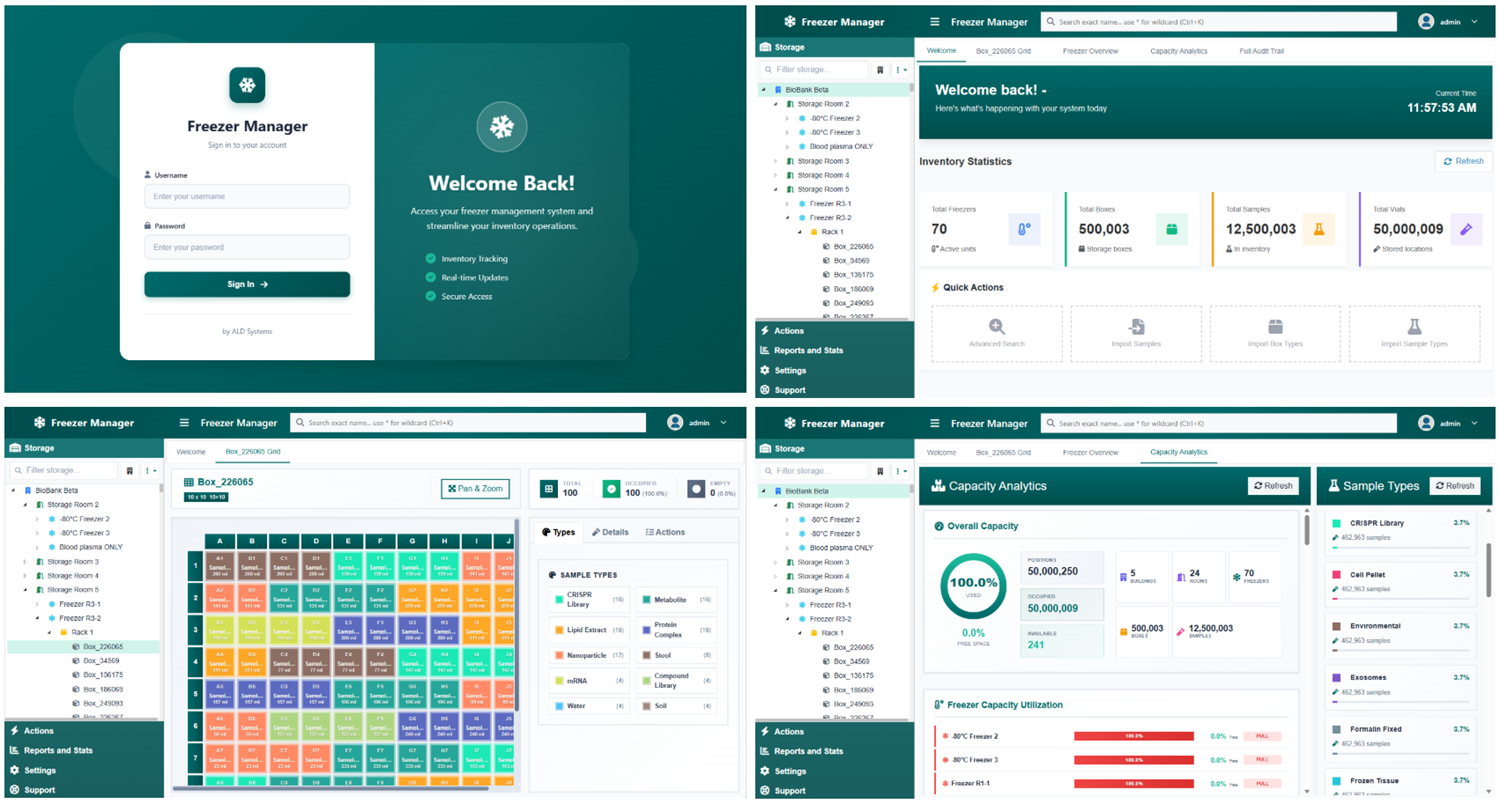
Task: Select the Details tab in the Box grid panel
Action: click(x=609, y=532)
